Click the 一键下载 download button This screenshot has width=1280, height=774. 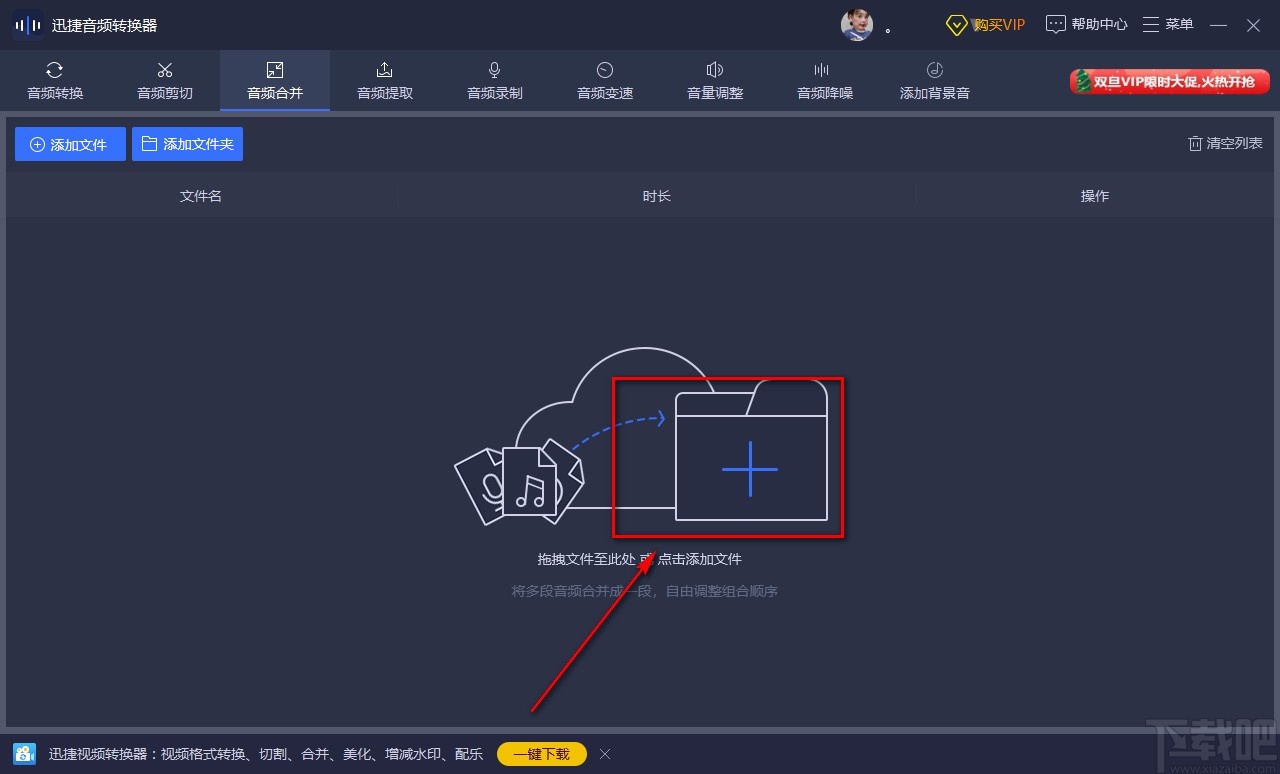click(x=541, y=754)
